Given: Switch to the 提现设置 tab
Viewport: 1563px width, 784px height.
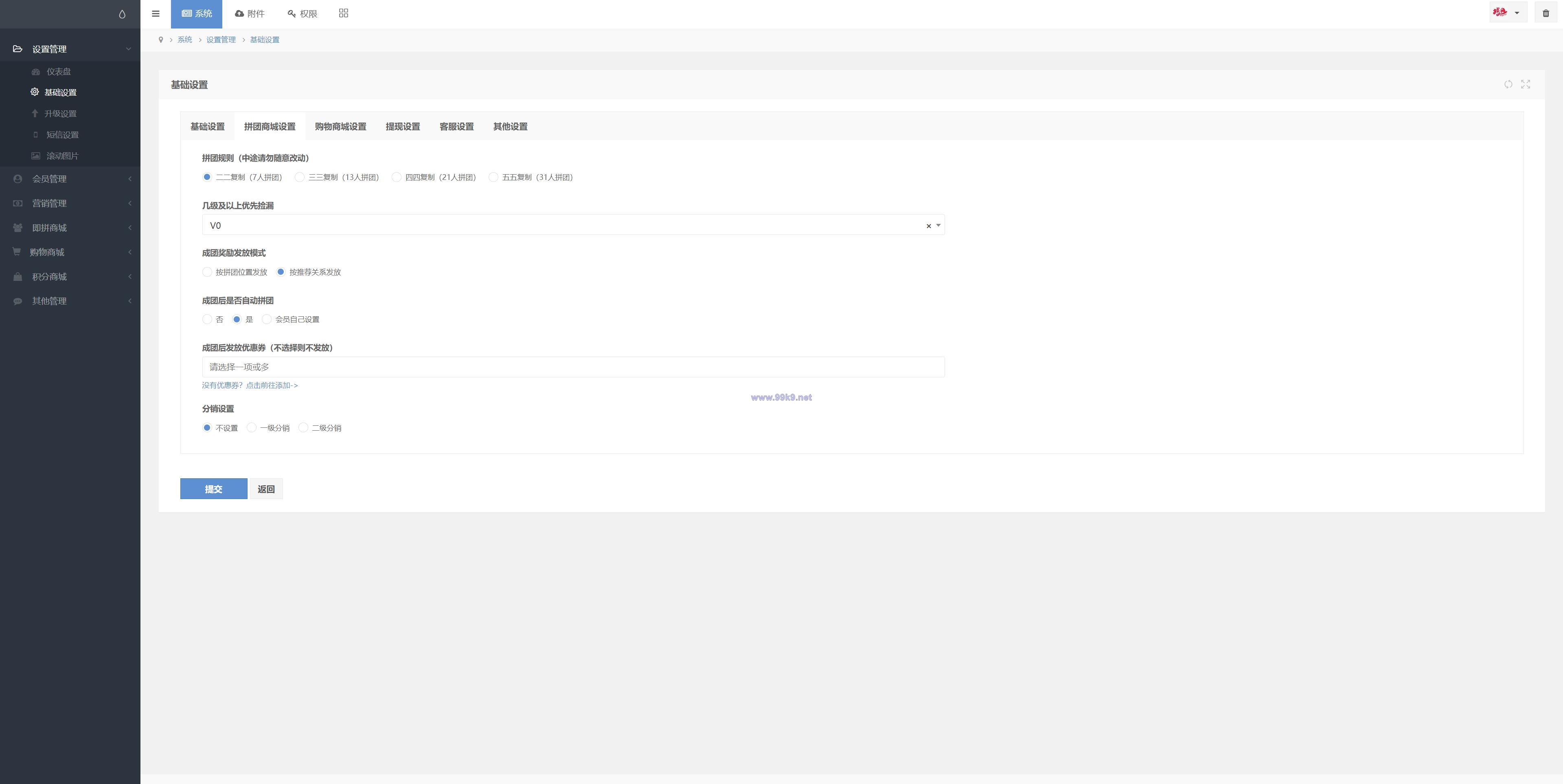Looking at the screenshot, I should [403, 126].
